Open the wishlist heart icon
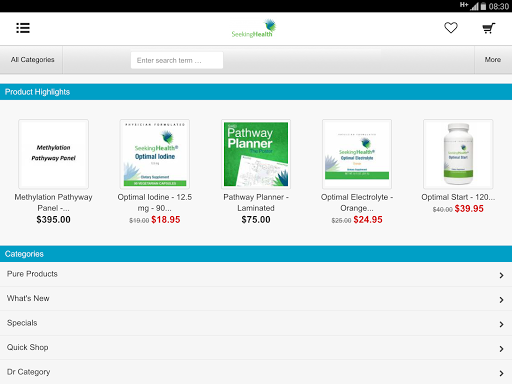 (451, 28)
